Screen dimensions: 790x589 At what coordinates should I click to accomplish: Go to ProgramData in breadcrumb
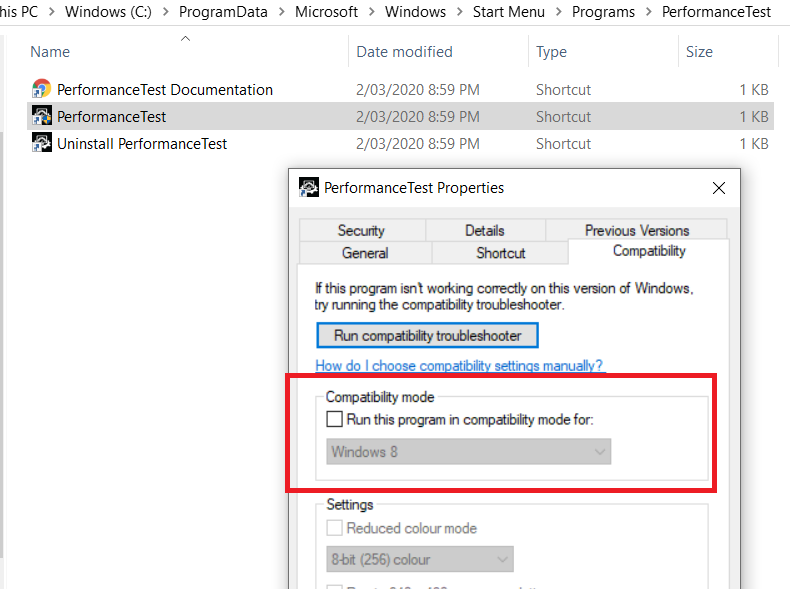coord(223,12)
